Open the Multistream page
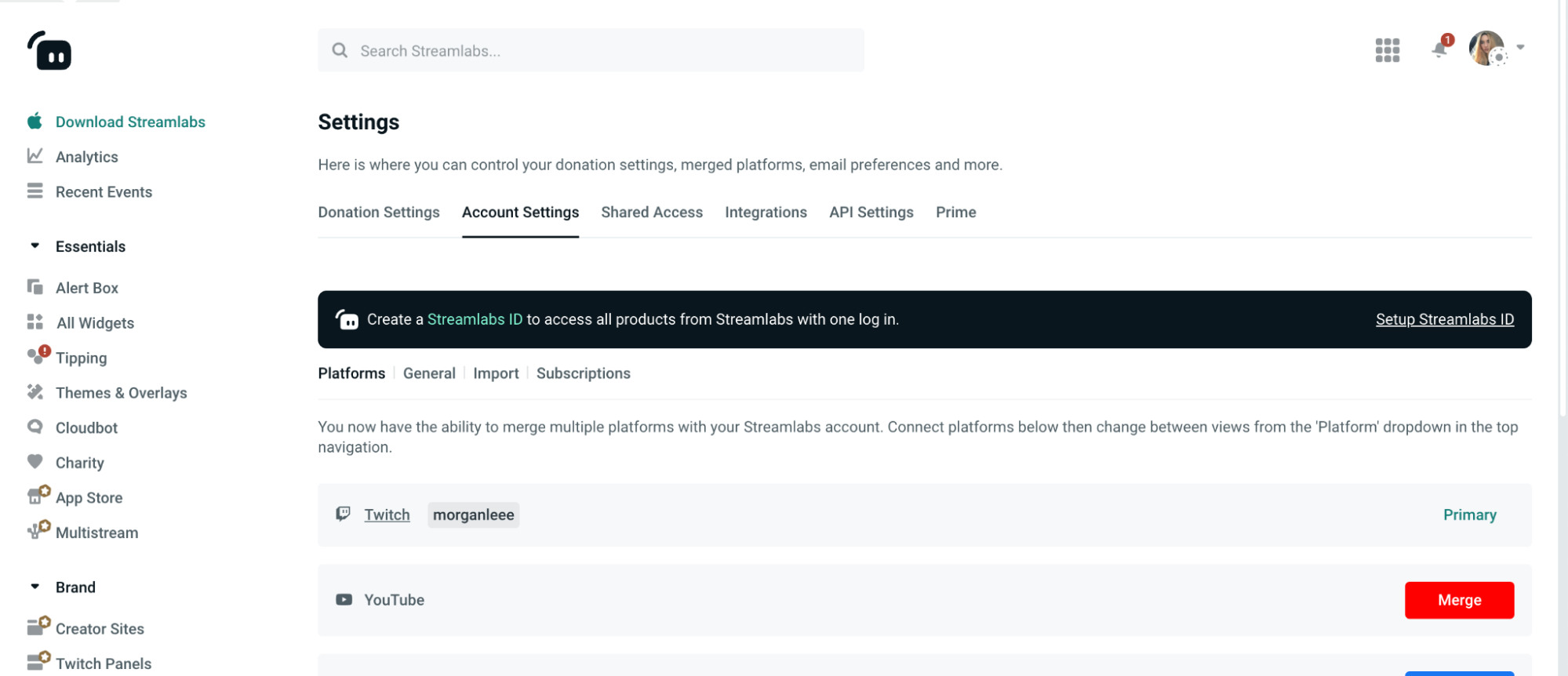This screenshot has height=676, width=1568. point(96,532)
